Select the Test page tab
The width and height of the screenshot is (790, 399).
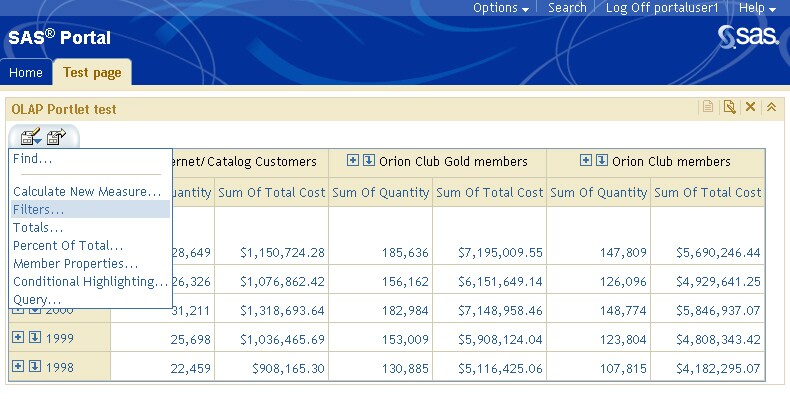(x=92, y=73)
